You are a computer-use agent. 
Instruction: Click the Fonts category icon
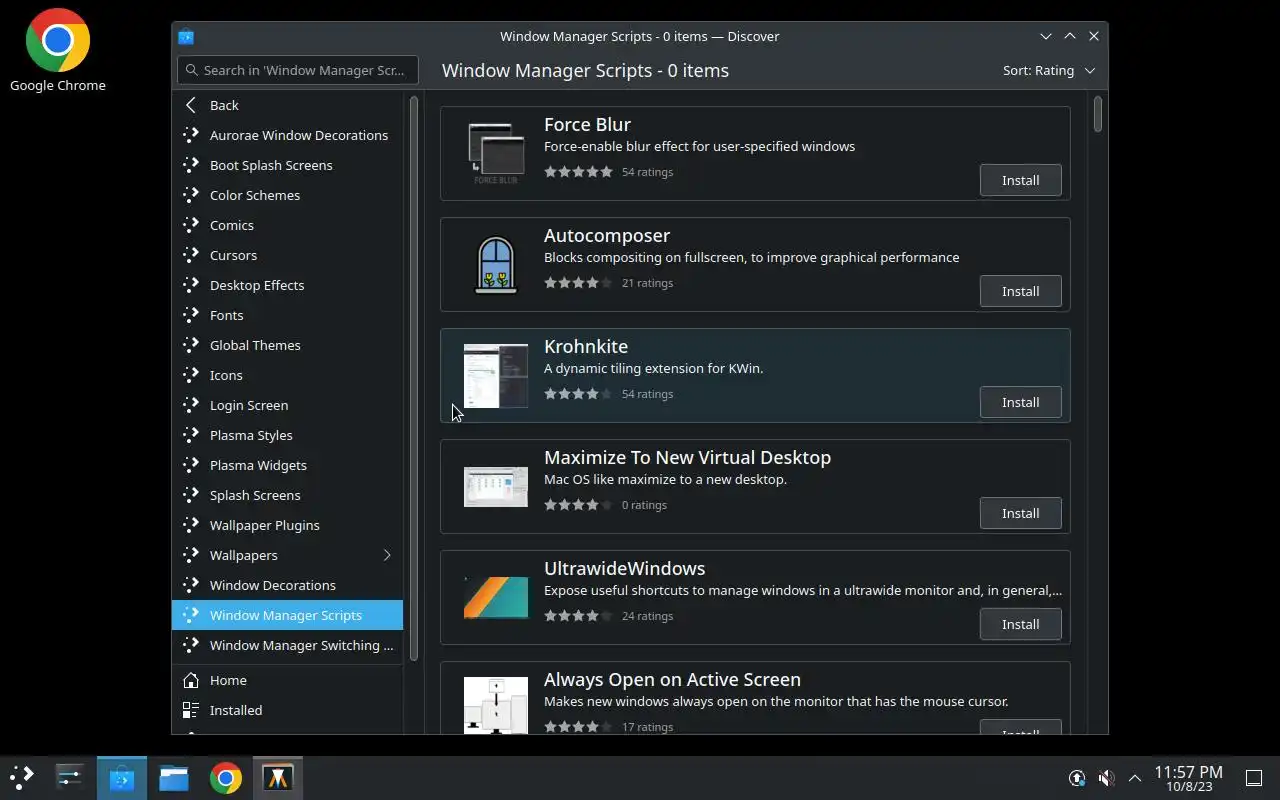coord(191,315)
